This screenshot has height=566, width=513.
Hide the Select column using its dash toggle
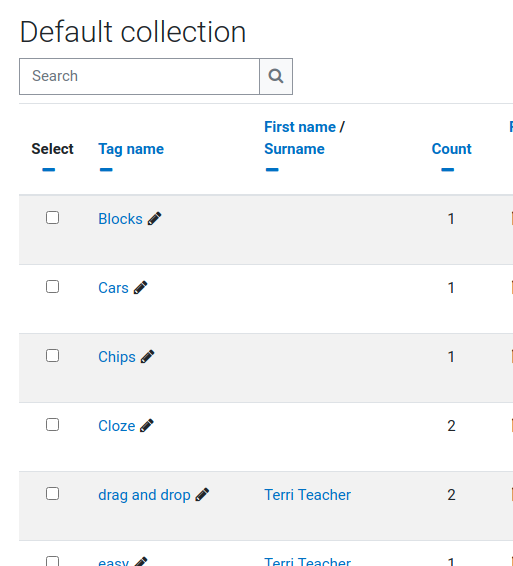click(48, 170)
